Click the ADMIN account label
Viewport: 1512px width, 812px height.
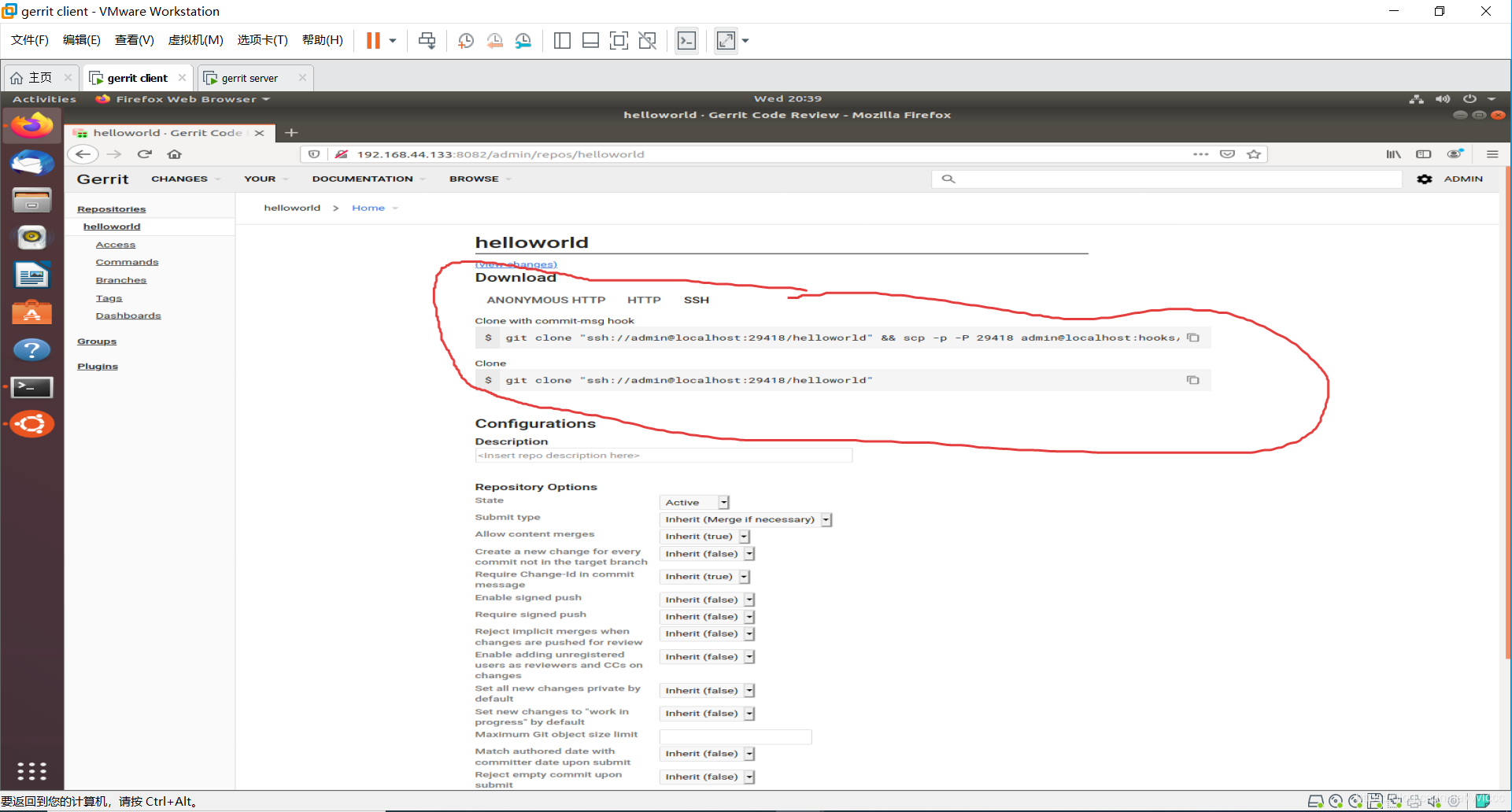pos(1463,179)
